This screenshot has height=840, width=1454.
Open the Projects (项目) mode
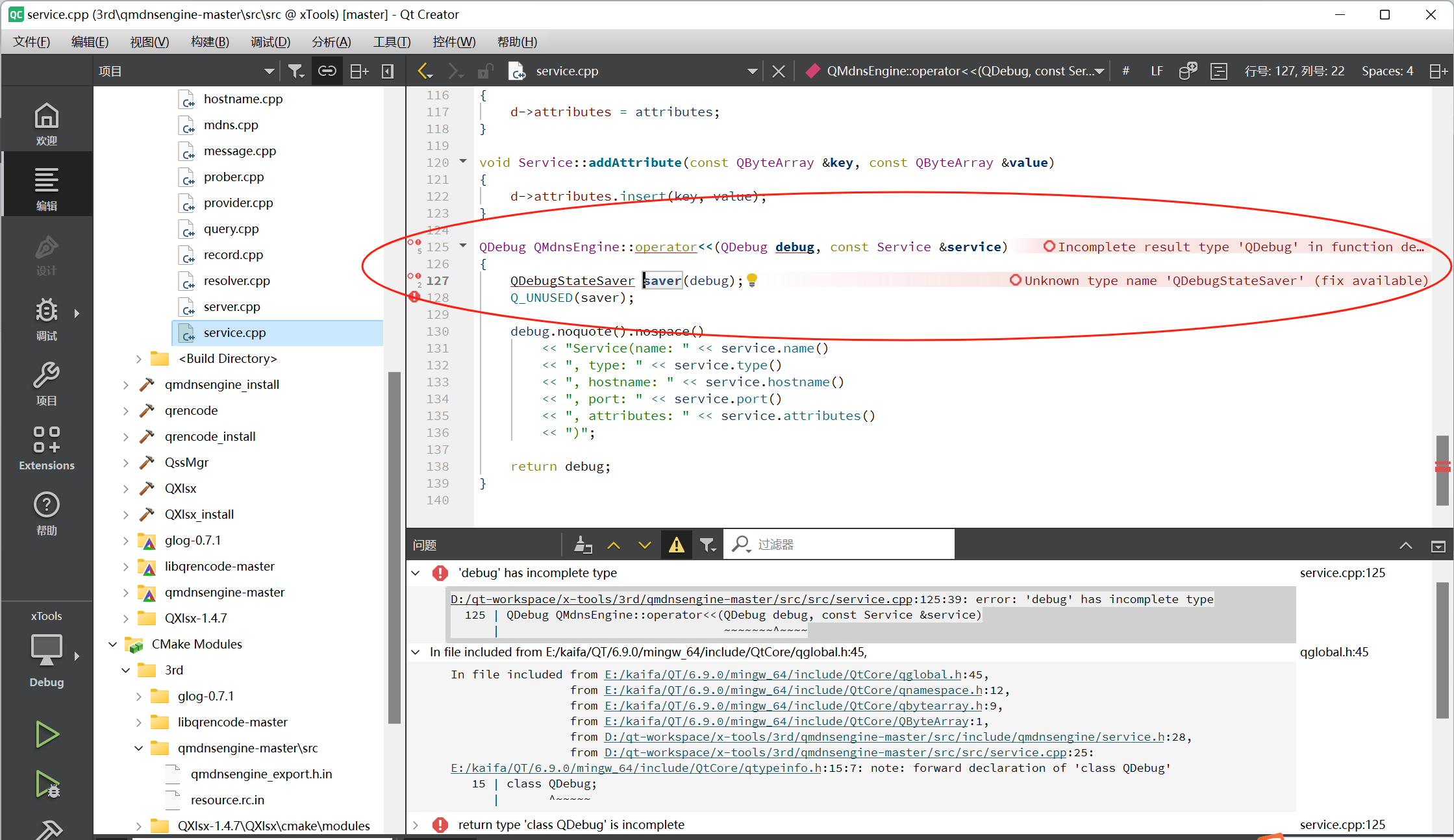[46, 384]
